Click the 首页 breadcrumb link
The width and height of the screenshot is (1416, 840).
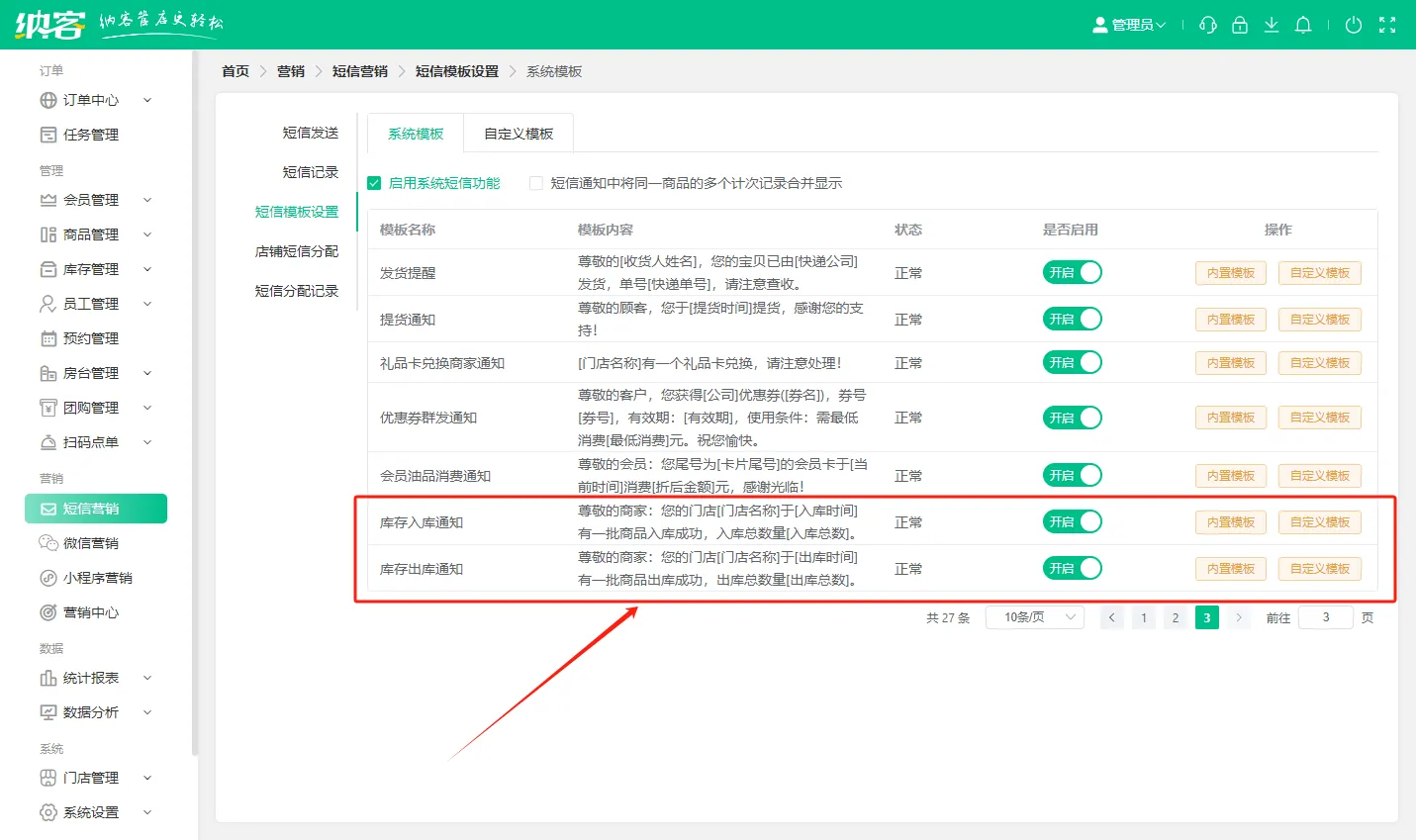236,71
